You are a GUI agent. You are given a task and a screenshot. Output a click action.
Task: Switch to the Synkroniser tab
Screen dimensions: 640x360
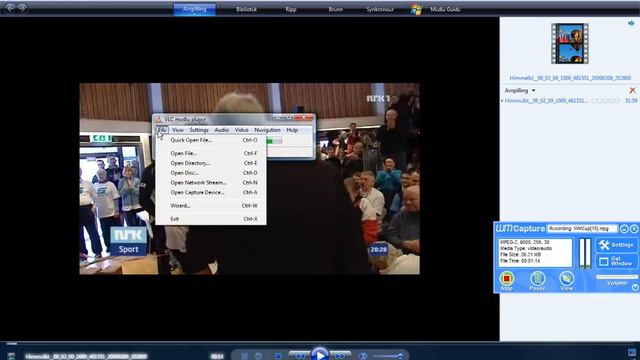[380, 9]
